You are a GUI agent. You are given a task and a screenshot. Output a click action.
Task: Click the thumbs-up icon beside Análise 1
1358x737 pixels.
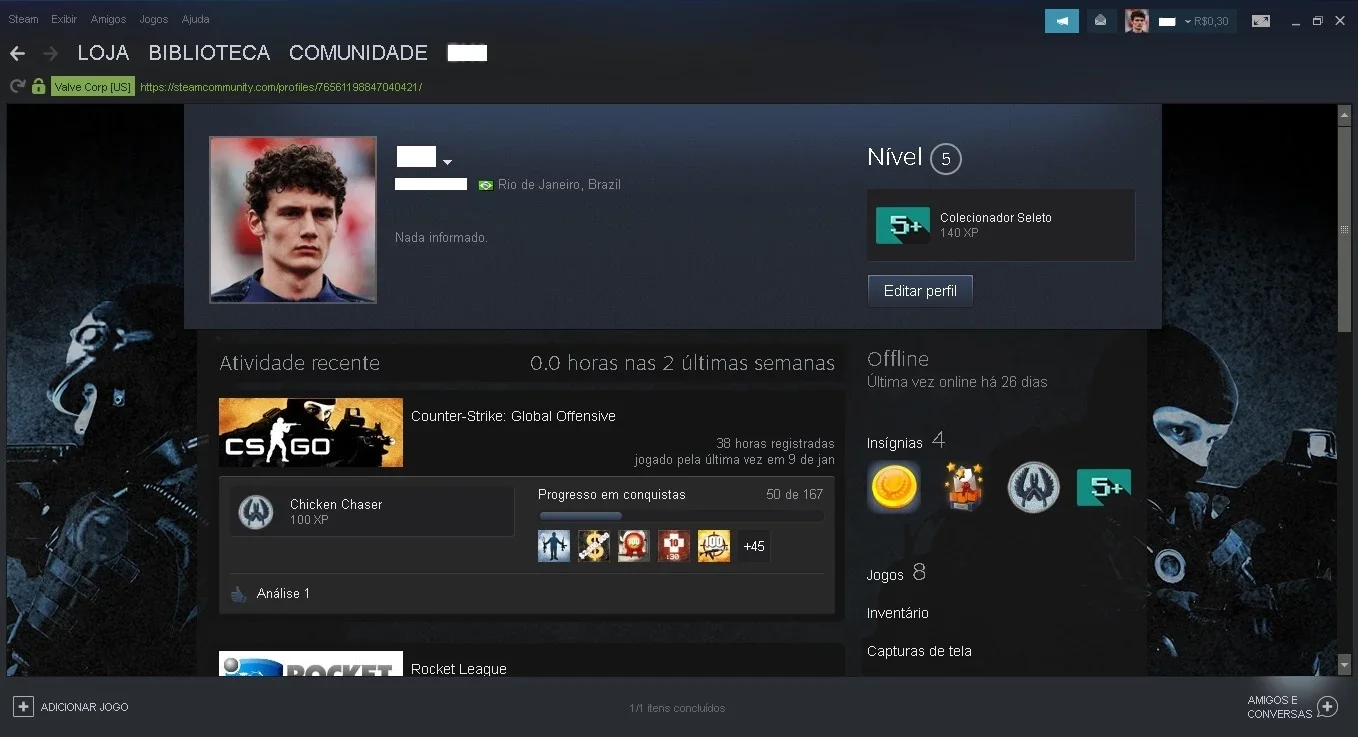point(238,594)
